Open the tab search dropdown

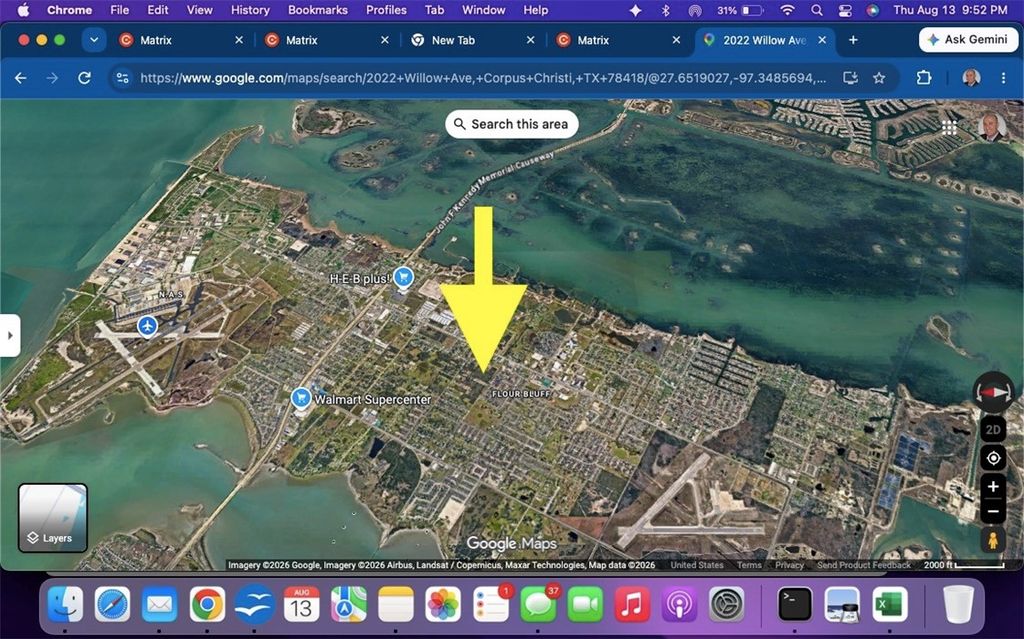point(94,40)
